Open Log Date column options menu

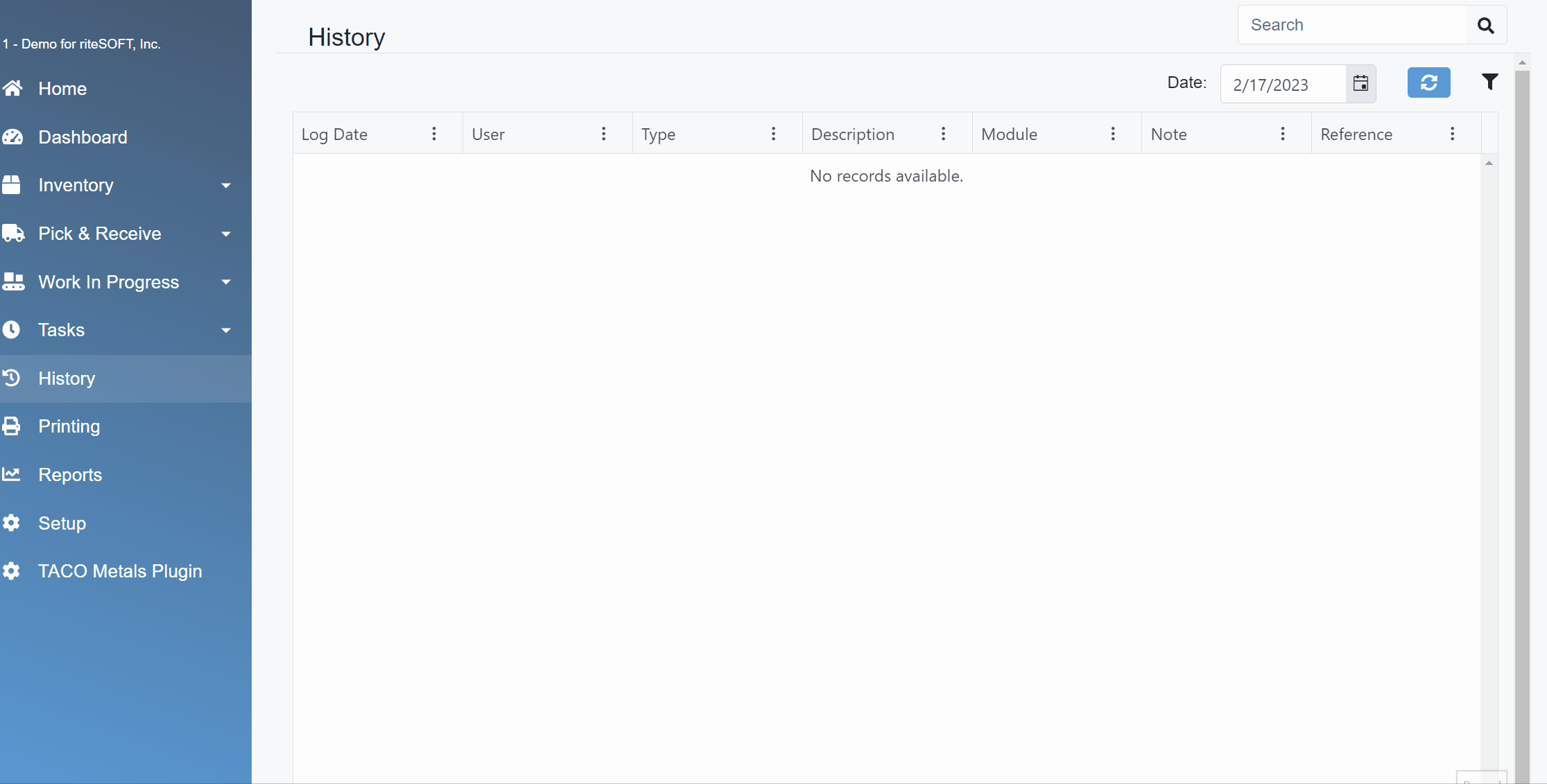(434, 134)
